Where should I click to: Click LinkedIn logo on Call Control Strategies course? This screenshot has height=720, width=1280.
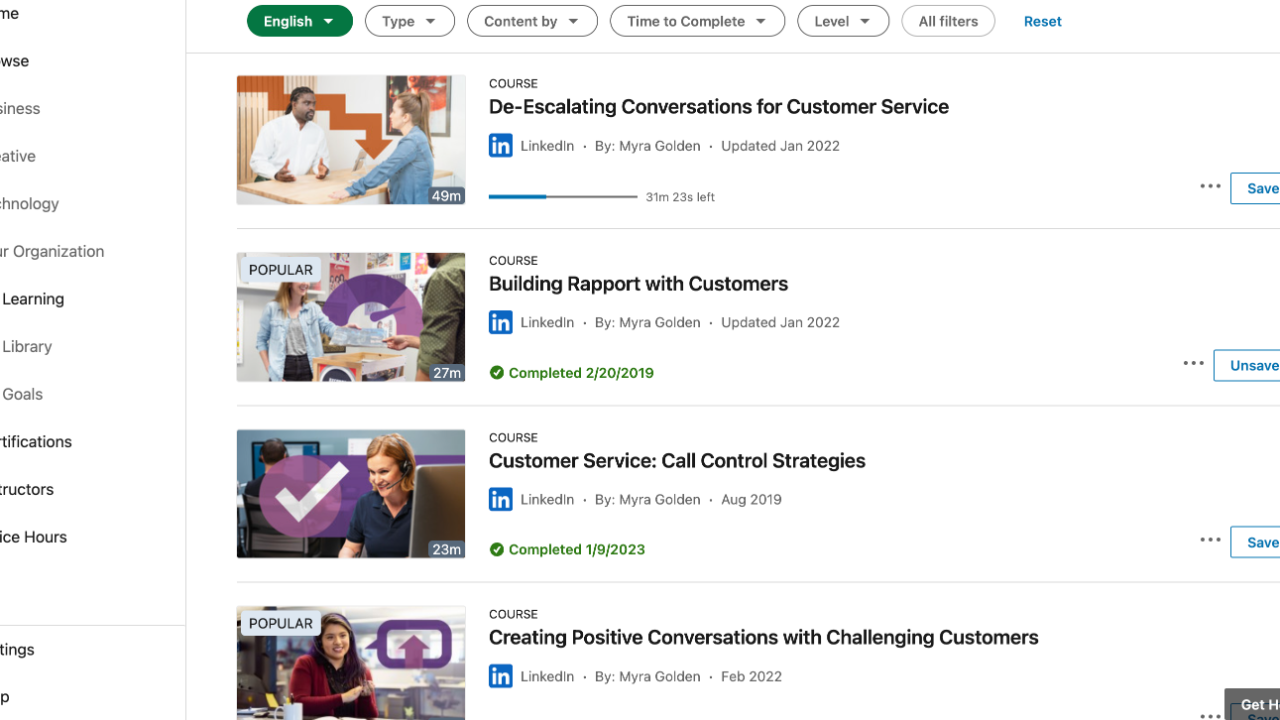coord(500,500)
